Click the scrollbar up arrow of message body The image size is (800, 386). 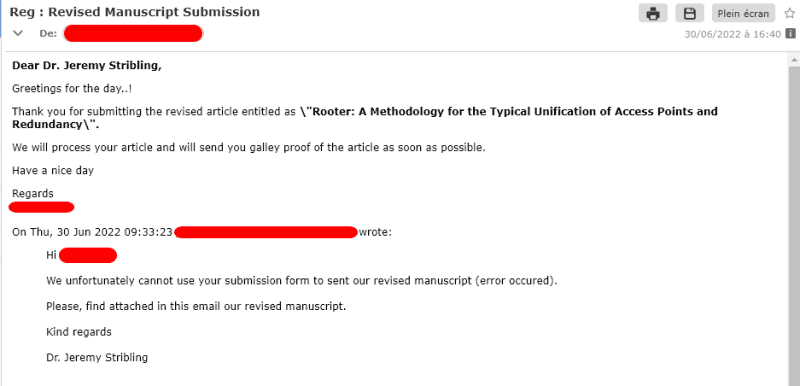point(794,59)
